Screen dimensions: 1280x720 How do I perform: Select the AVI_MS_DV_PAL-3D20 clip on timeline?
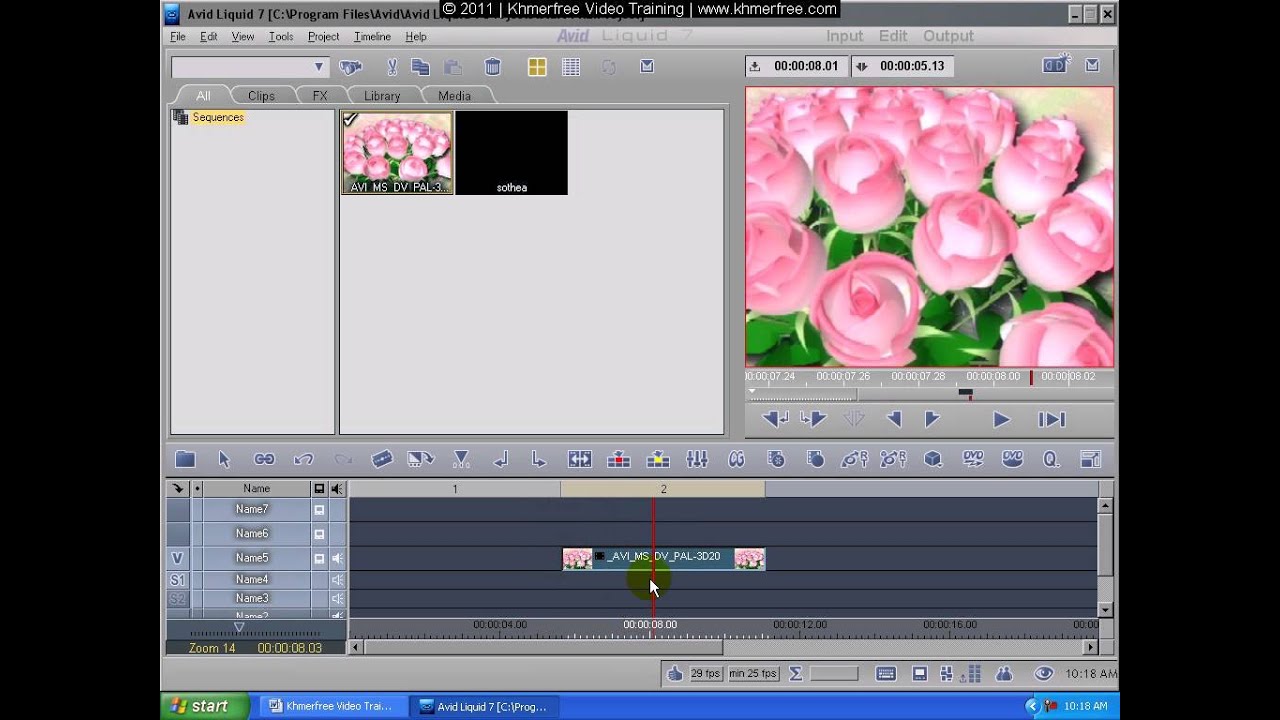(x=663, y=558)
